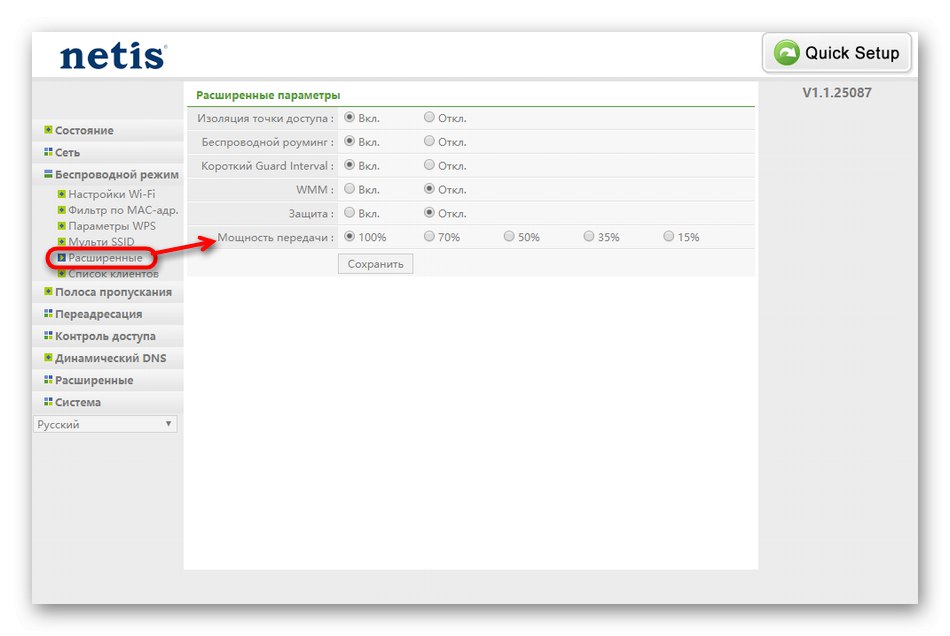
Task: Click the grid icon beside Переадресация
Action: point(48,314)
